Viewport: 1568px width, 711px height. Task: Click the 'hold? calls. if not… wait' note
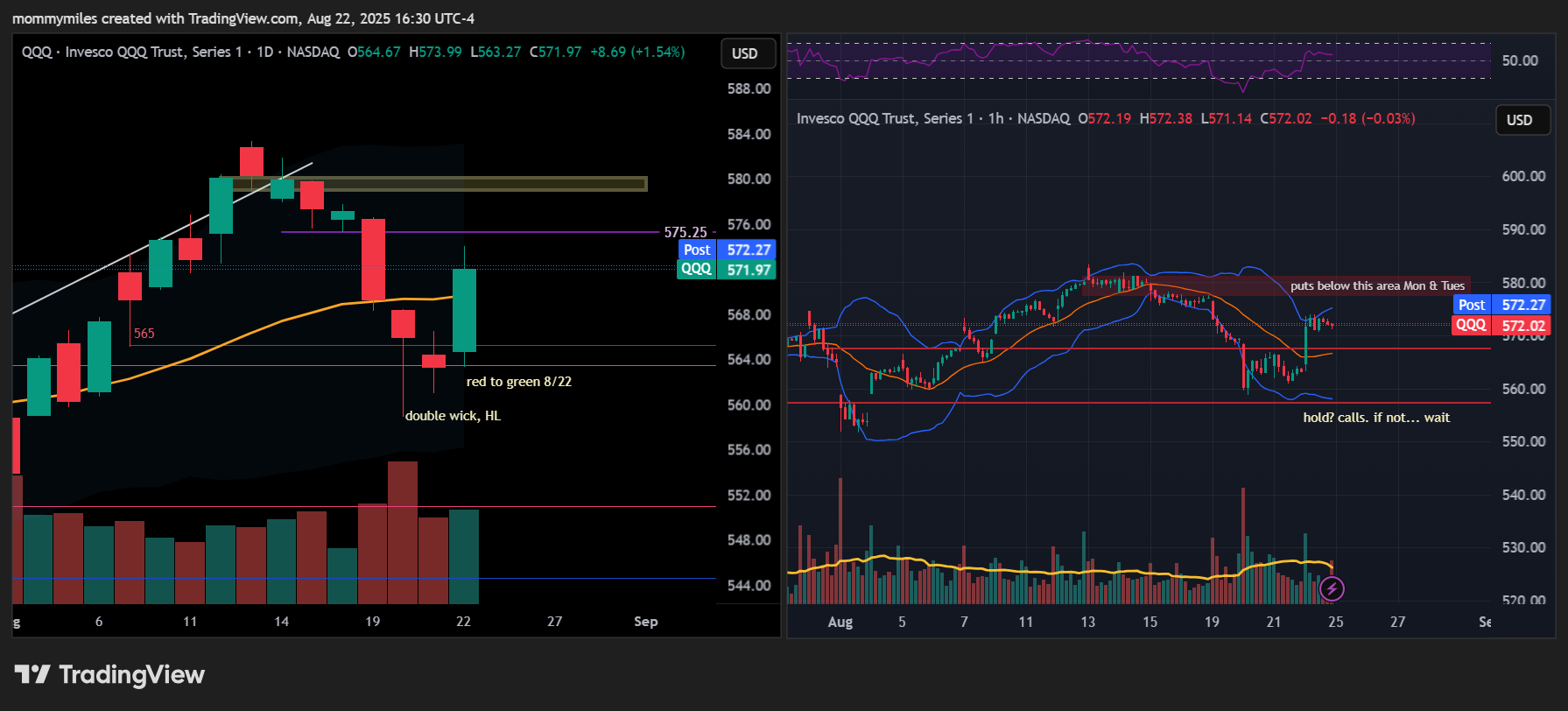(x=1376, y=418)
